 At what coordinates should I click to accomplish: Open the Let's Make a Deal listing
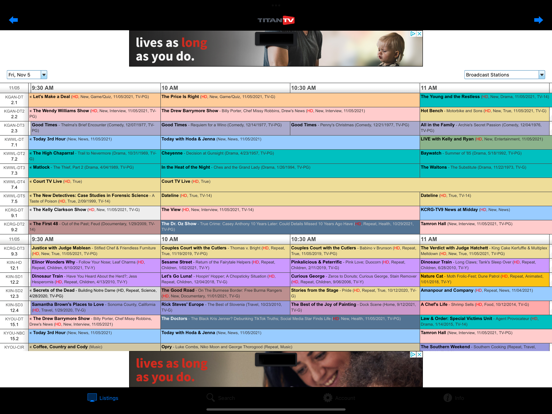pos(94,100)
